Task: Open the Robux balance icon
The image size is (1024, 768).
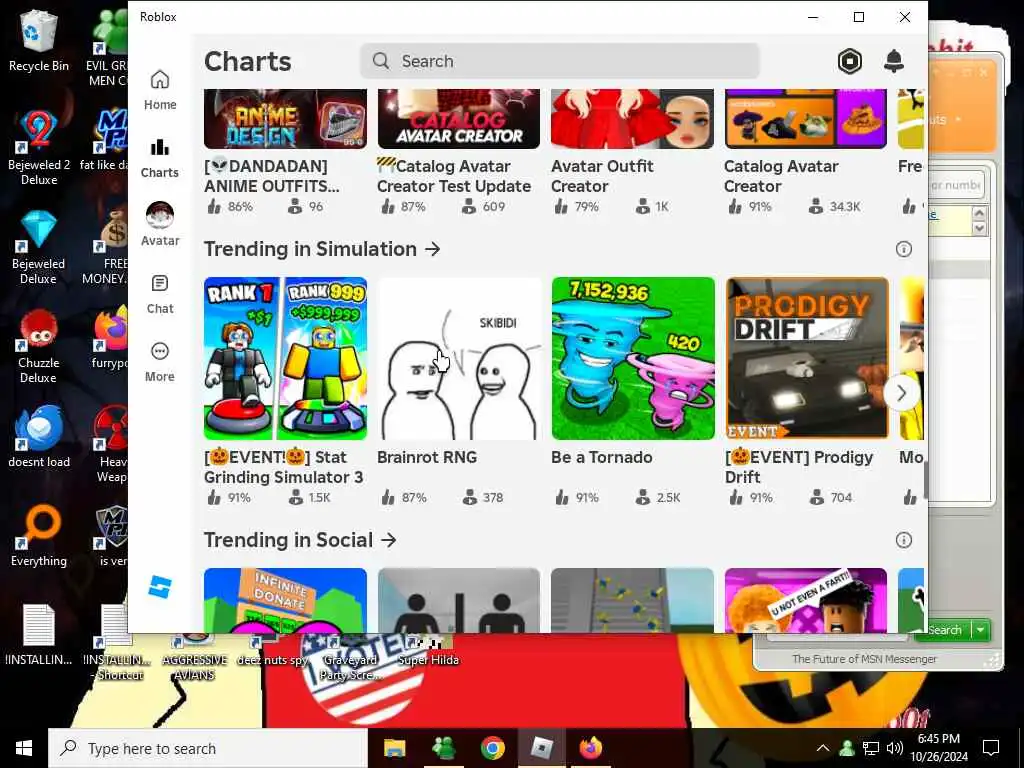Action: (850, 61)
